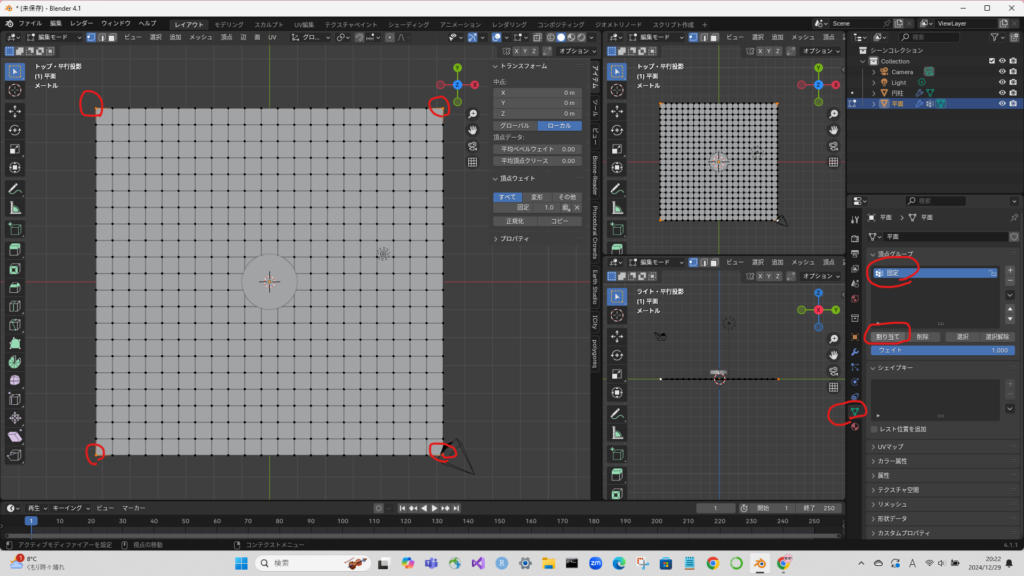Click the 割り当て assign button
Image resolution: width=1024 pixels, height=576 pixels.
[889, 337]
